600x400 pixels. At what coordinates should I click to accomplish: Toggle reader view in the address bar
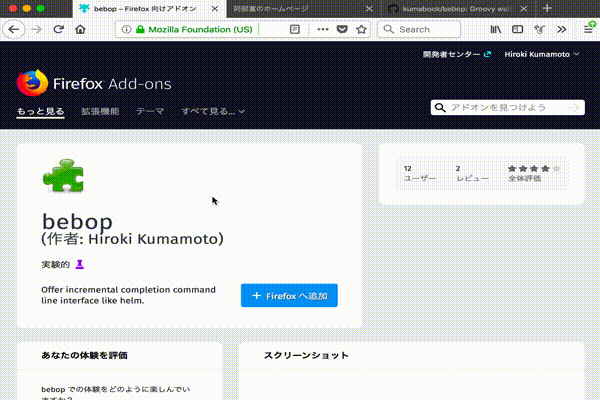click(x=295, y=29)
